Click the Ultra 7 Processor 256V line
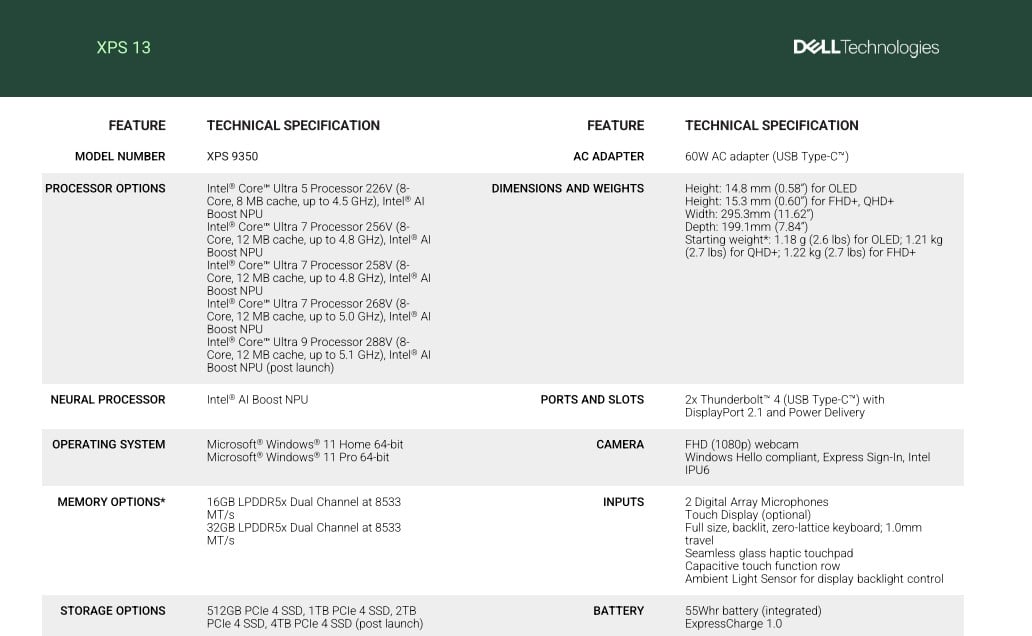 pyautogui.click(x=308, y=226)
